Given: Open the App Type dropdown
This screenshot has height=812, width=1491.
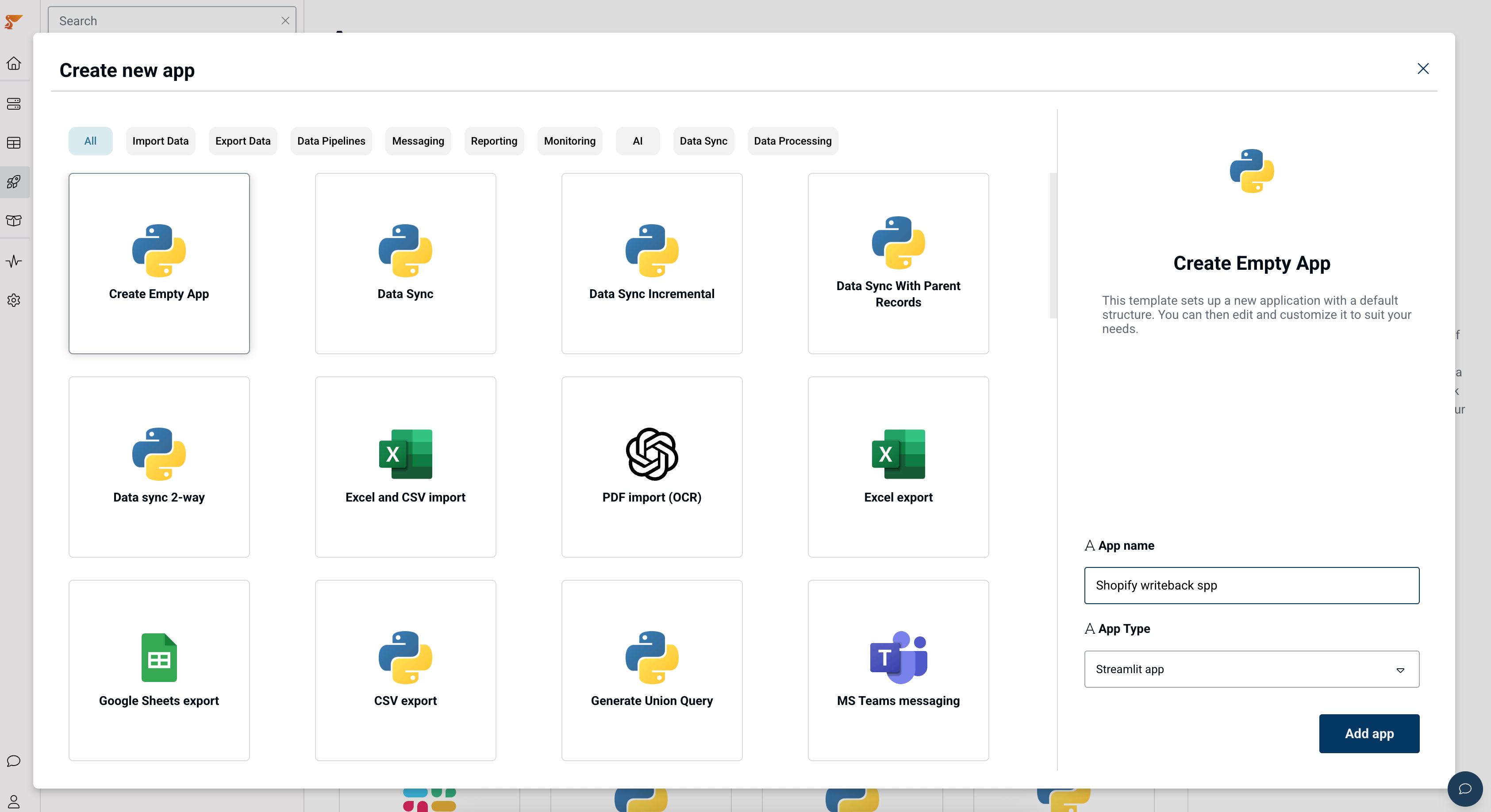Looking at the screenshot, I should (x=1251, y=669).
